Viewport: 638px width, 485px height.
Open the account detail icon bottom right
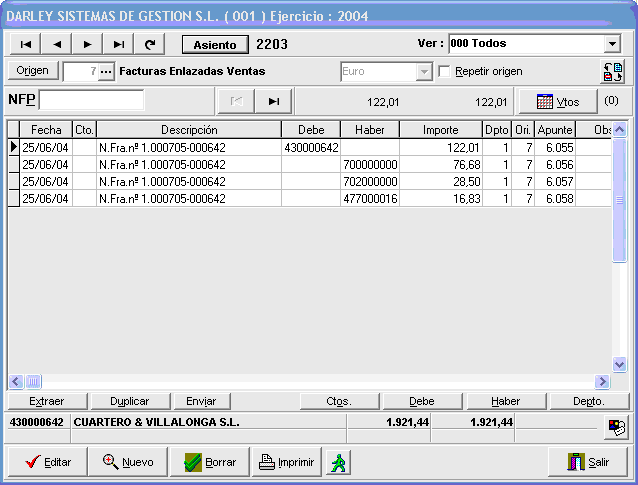[x=616, y=427]
